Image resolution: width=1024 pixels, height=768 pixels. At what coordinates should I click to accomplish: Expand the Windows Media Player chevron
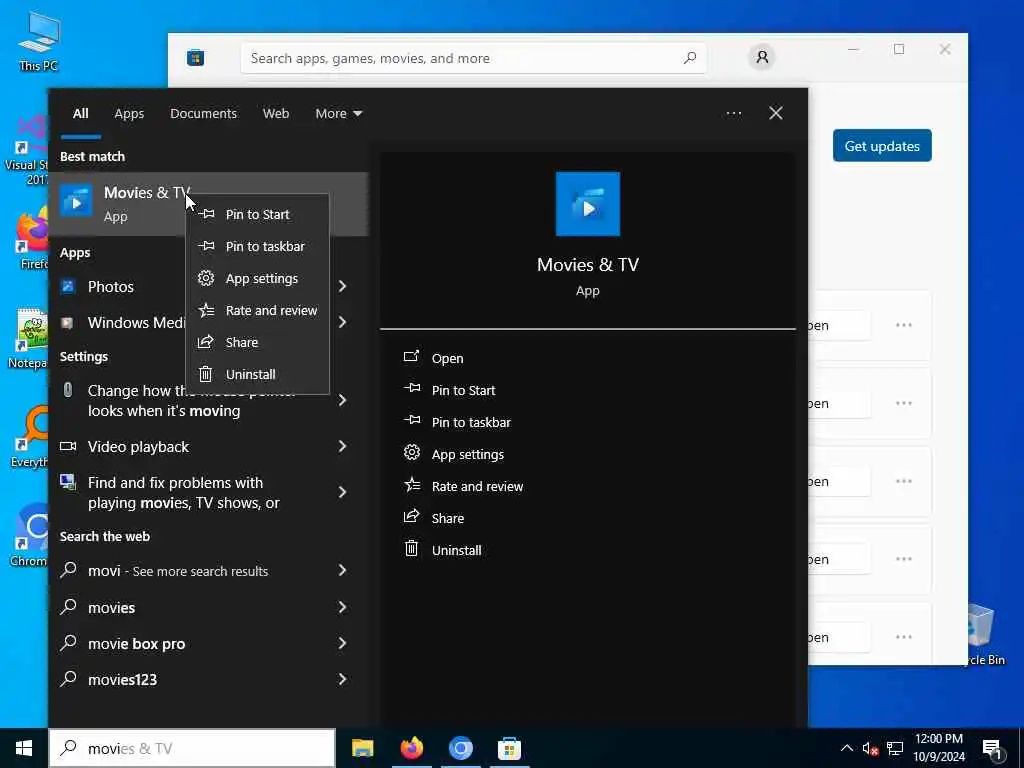(342, 322)
